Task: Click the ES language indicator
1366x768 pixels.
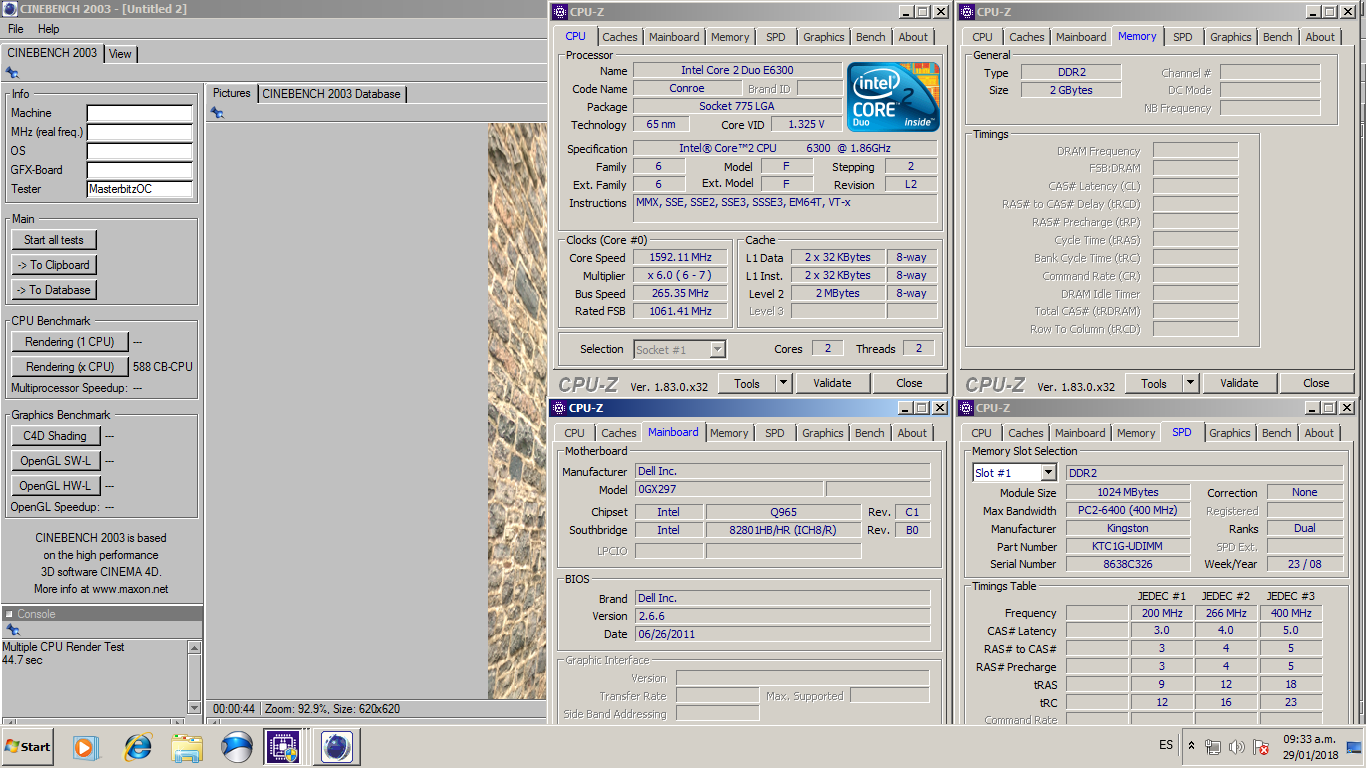Action: tap(1166, 746)
